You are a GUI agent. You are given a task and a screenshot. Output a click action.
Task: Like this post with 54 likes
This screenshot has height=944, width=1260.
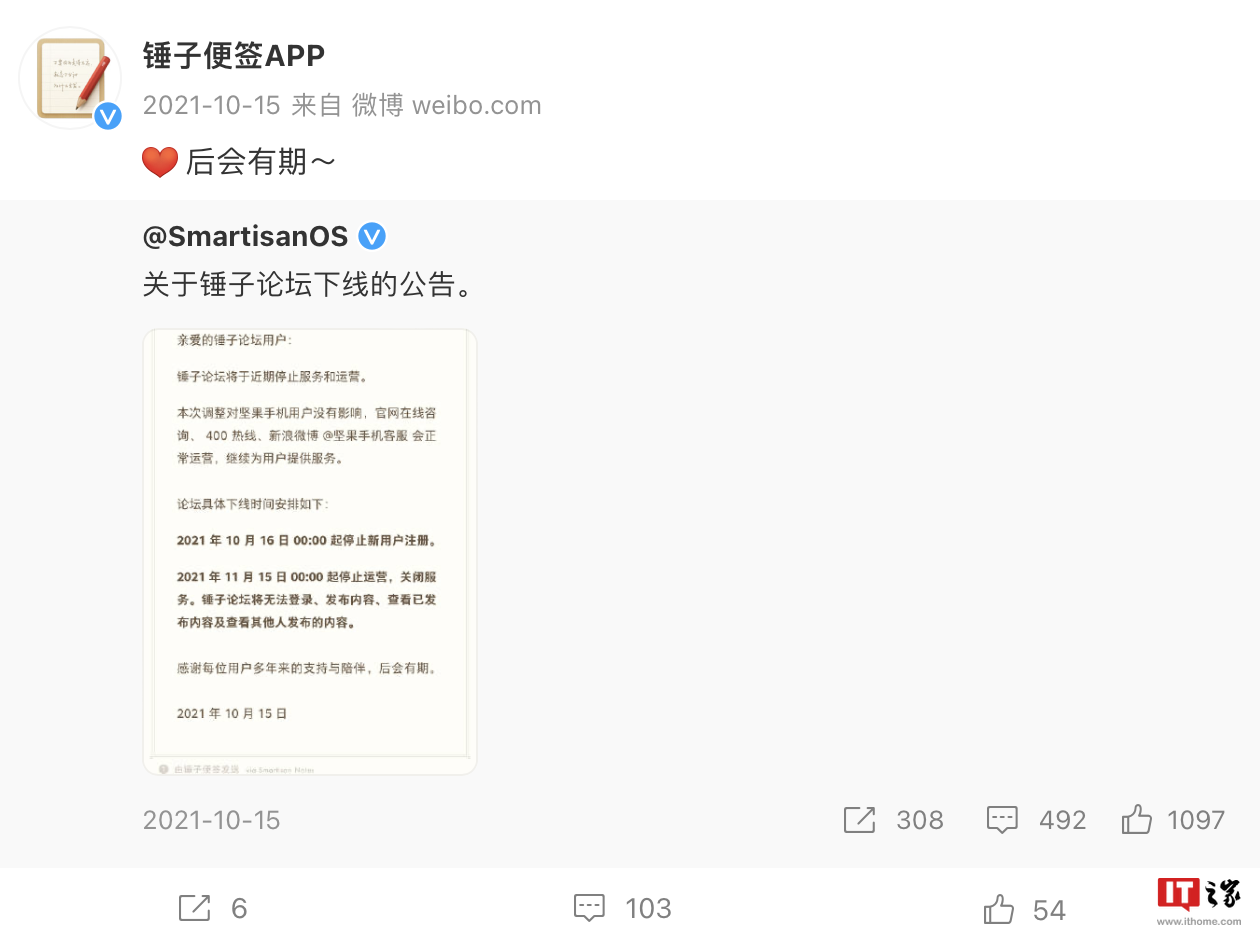click(x=999, y=909)
